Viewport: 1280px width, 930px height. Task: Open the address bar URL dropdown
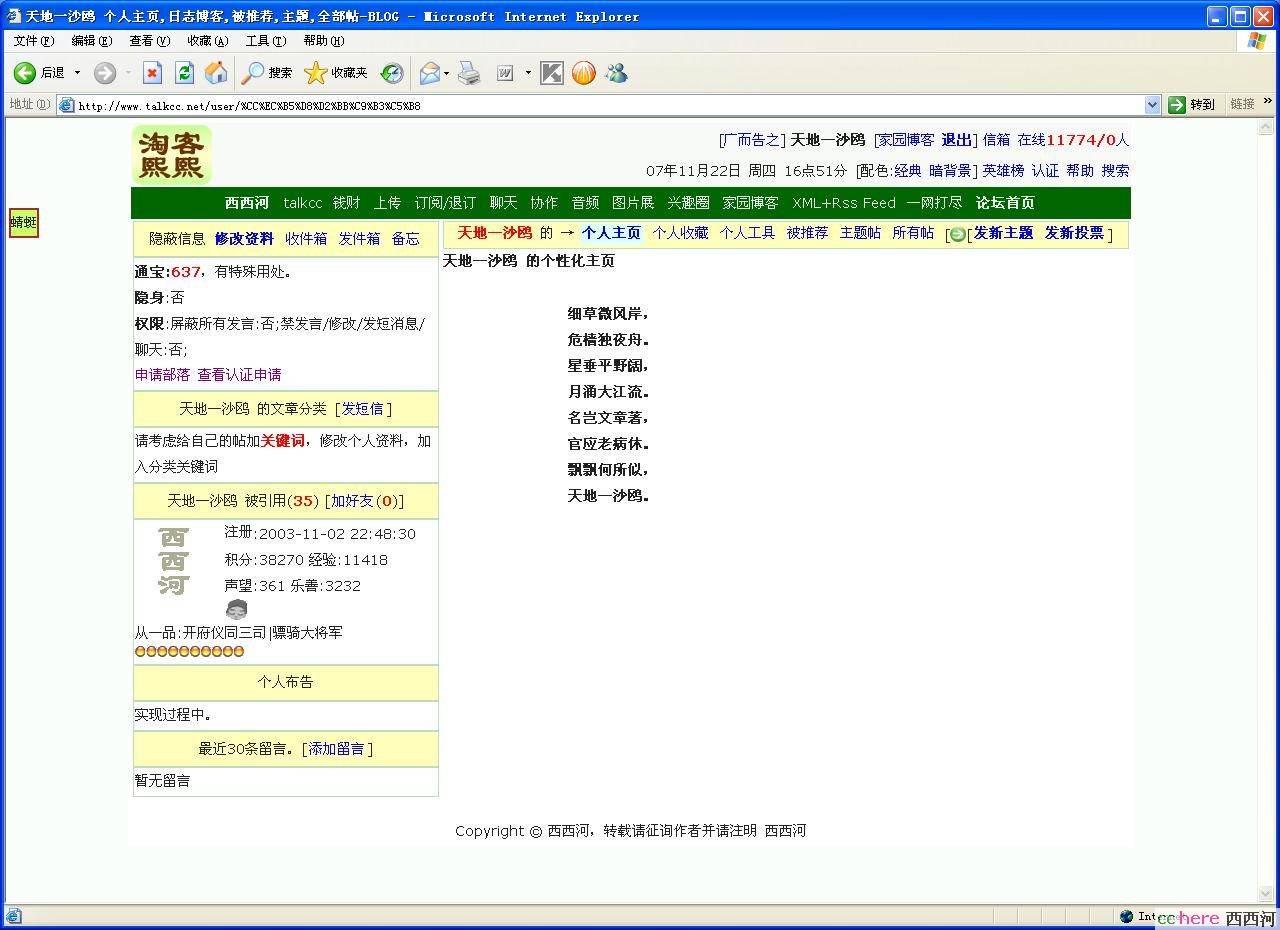[x=1152, y=105]
